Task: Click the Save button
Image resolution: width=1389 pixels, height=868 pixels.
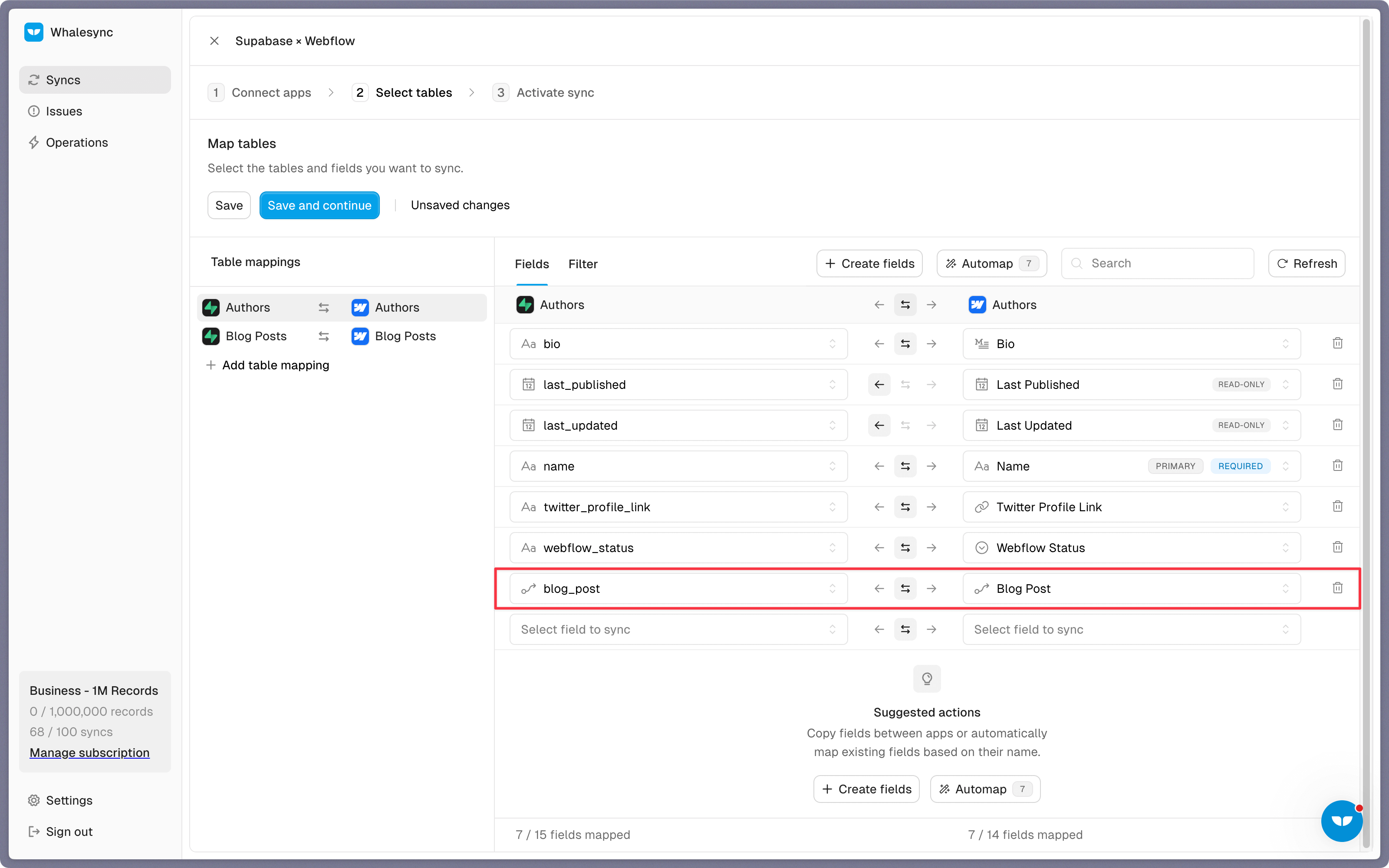Action: point(229,205)
